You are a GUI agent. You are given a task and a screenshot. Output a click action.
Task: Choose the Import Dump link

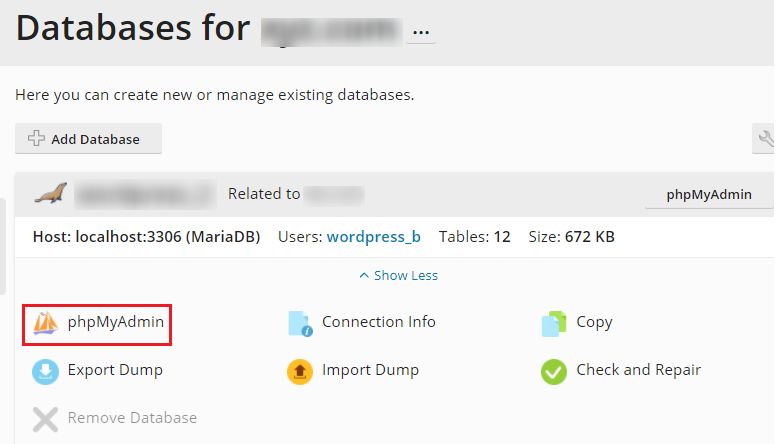370,370
